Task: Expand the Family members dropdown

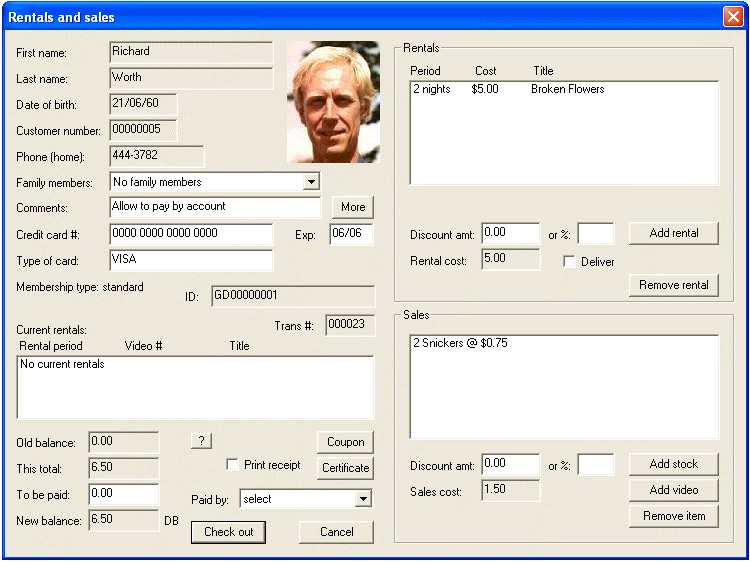Action: pyautogui.click(x=311, y=182)
